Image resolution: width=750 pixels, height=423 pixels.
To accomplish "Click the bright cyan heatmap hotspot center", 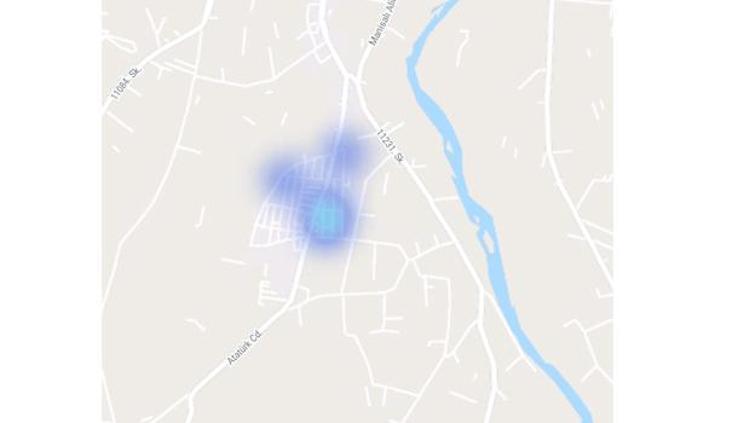I will [326, 215].
